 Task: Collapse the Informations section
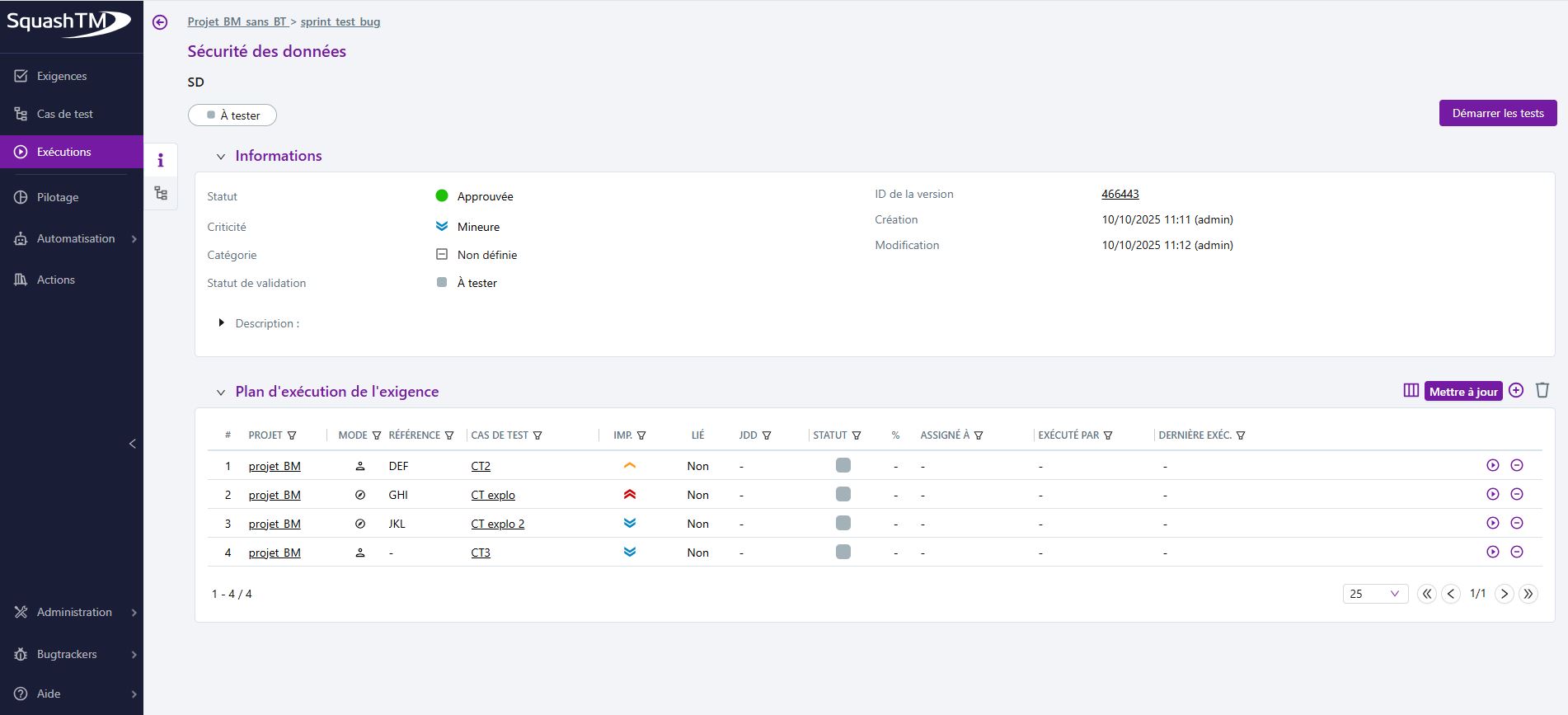click(x=221, y=157)
